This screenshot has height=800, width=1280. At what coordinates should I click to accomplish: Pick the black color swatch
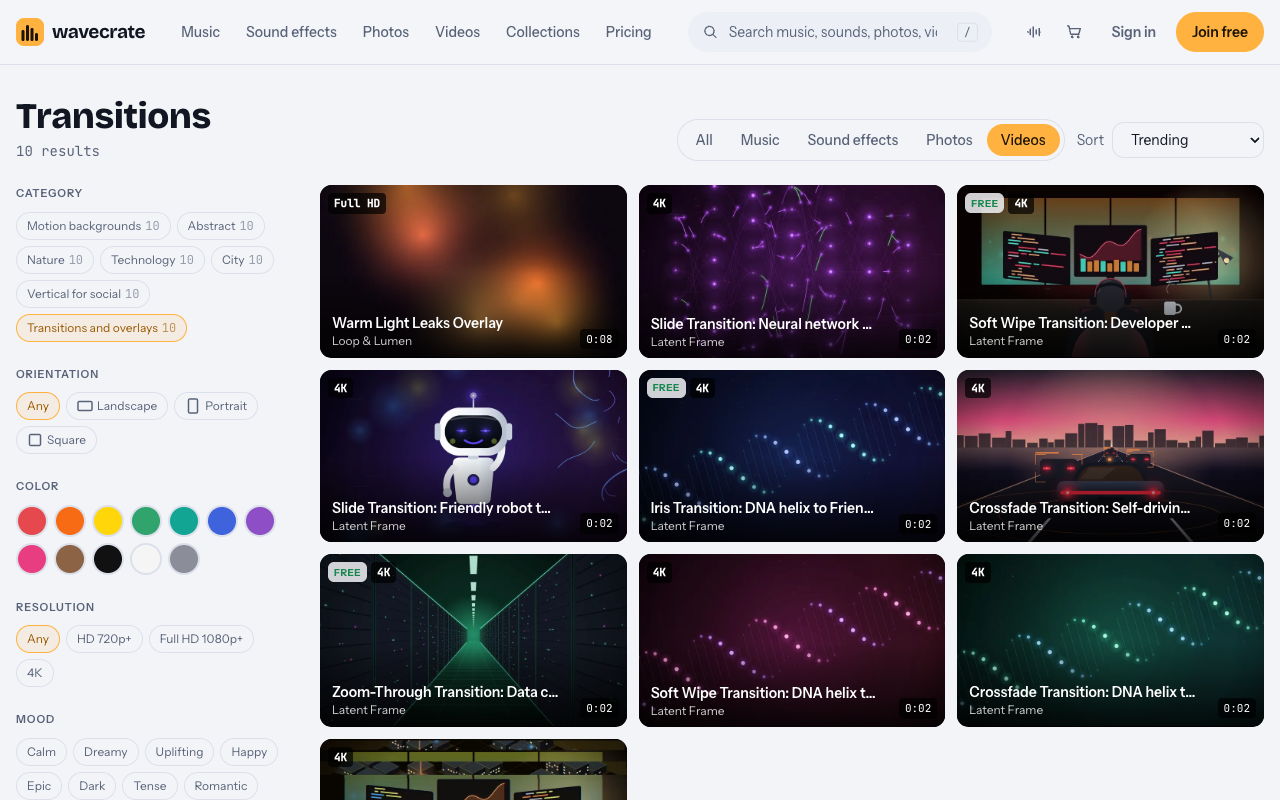[108, 559]
